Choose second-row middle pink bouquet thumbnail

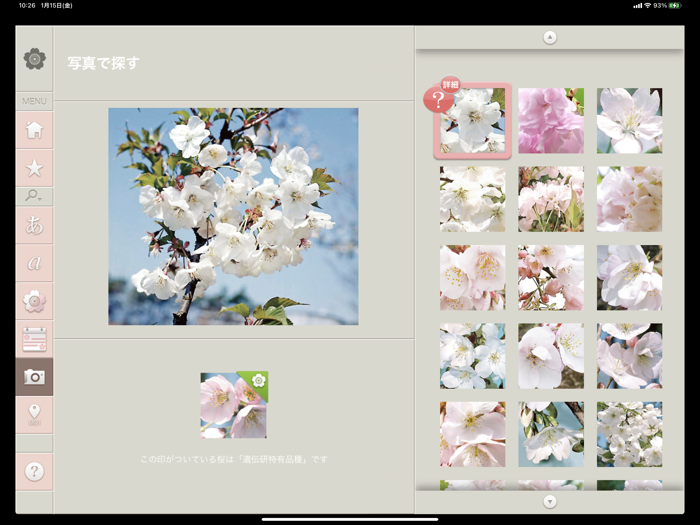[551, 199]
